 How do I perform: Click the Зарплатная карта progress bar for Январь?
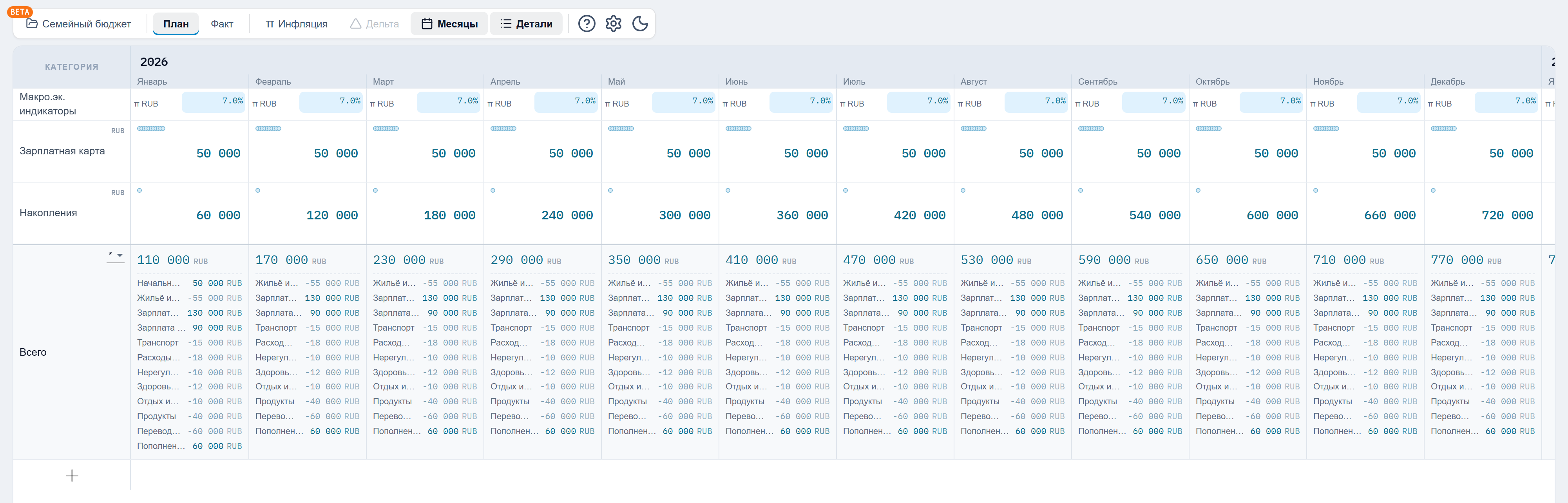click(x=151, y=128)
